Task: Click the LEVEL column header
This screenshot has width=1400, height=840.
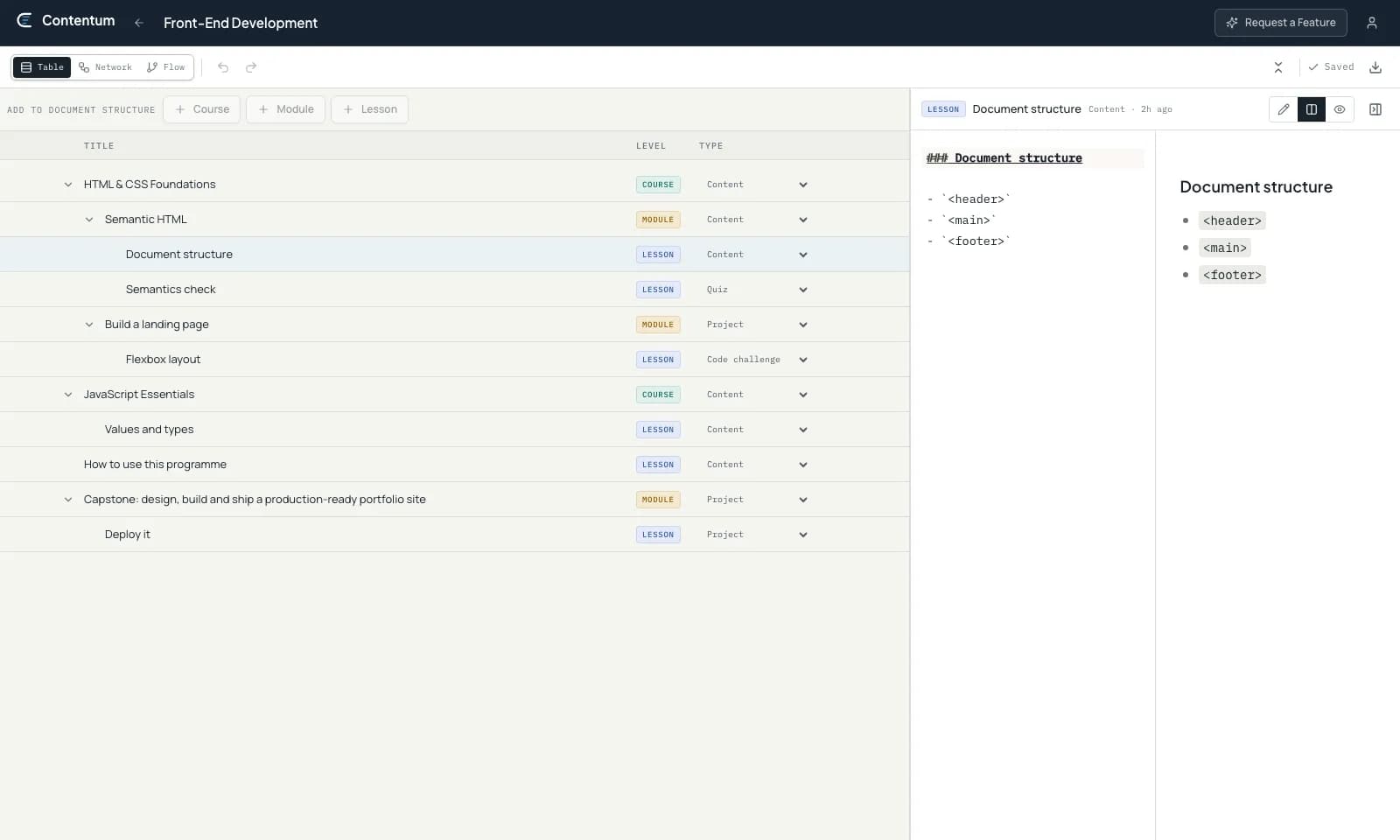Action: (651, 146)
